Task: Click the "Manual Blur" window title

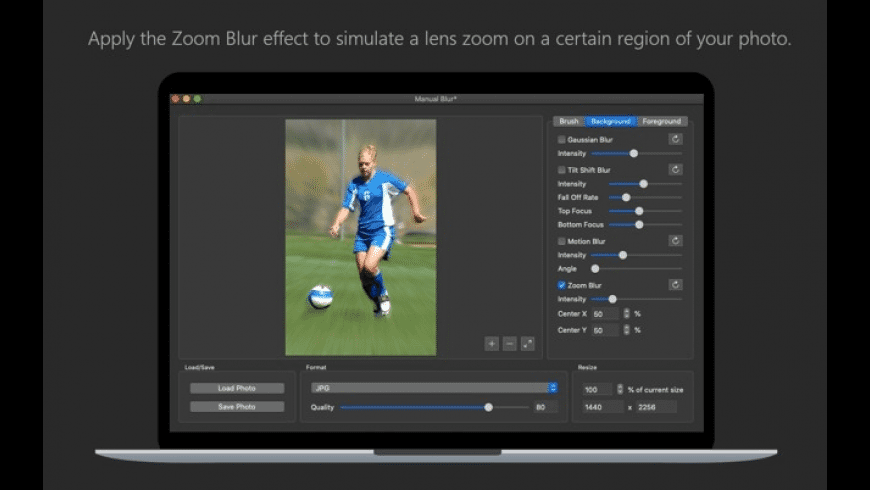Action: coord(436,99)
